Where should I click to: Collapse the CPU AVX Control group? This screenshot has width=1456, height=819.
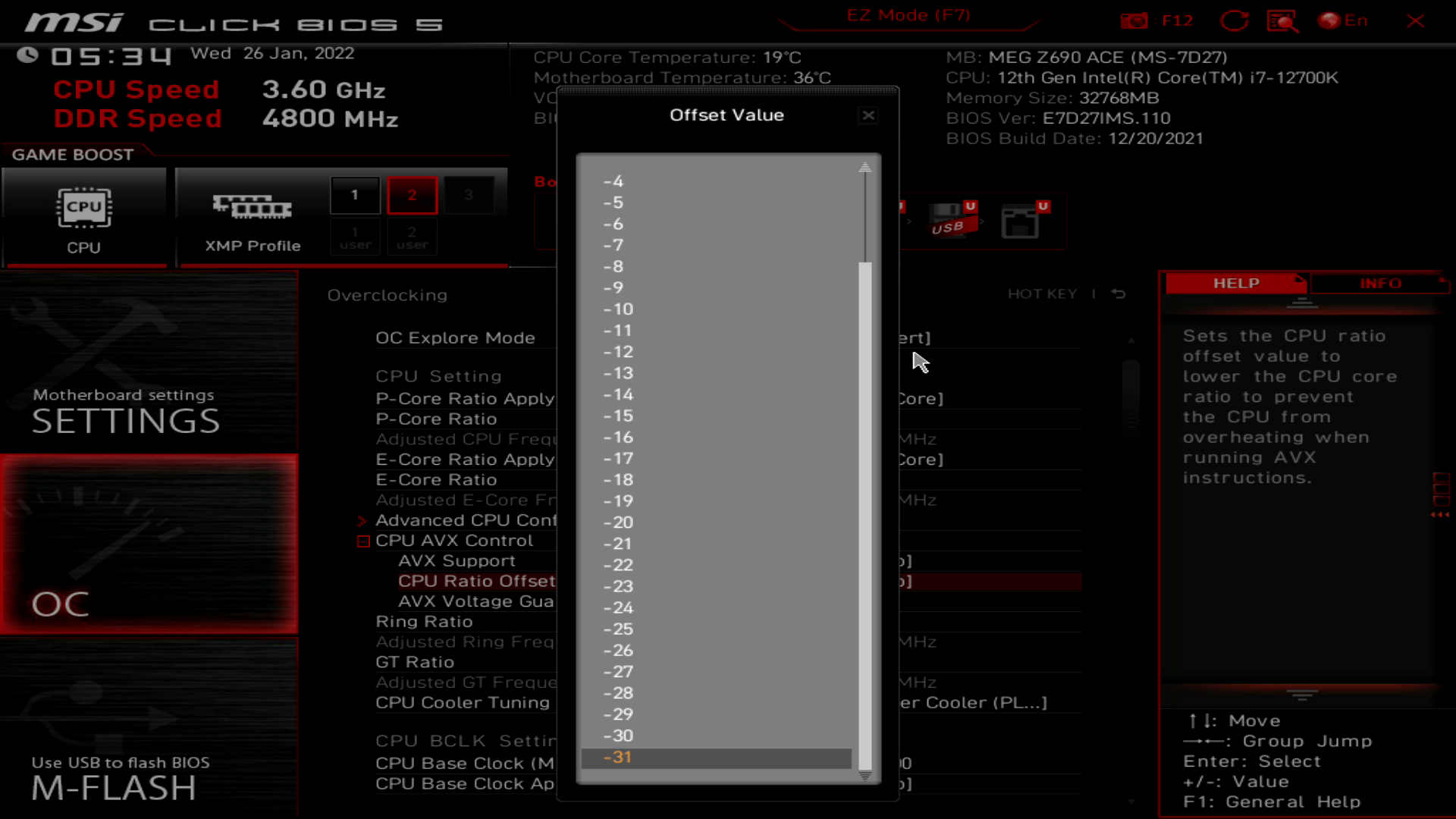pos(363,541)
